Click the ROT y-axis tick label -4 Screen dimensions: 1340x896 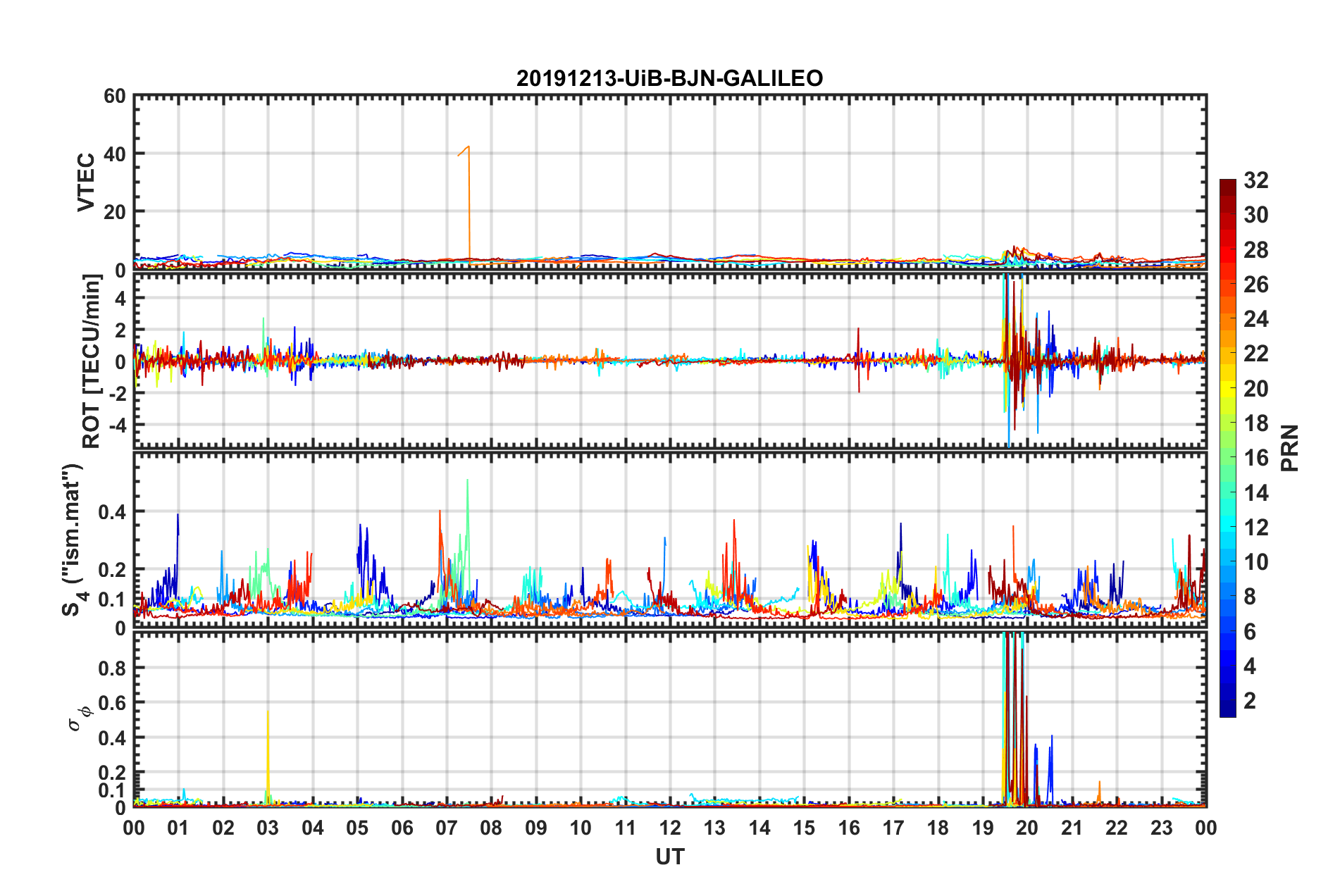coord(117,425)
